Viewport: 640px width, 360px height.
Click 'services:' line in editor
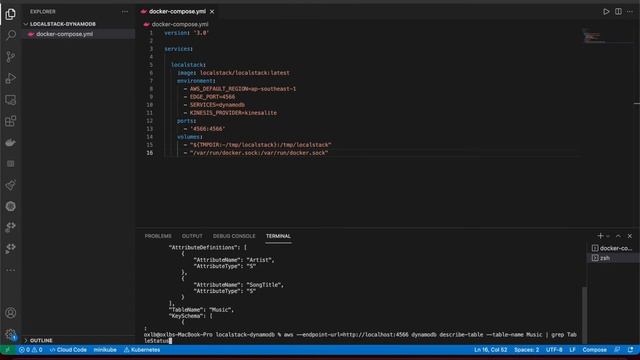[178, 49]
